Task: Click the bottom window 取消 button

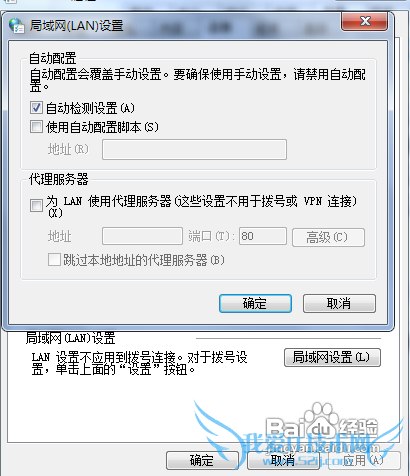Action: [x=283, y=461]
